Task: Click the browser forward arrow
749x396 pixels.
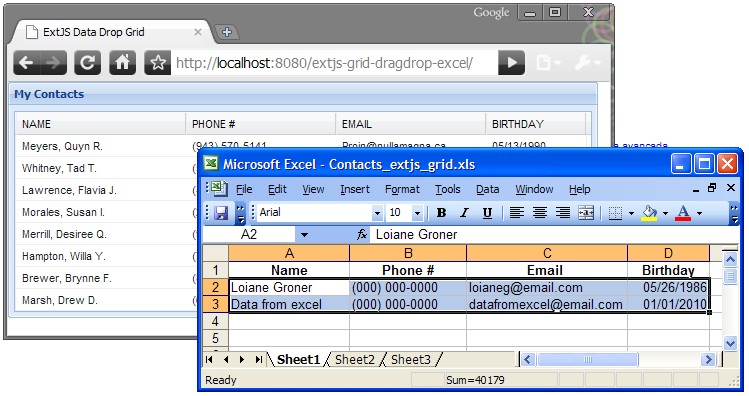Action: tap(54, 63)
